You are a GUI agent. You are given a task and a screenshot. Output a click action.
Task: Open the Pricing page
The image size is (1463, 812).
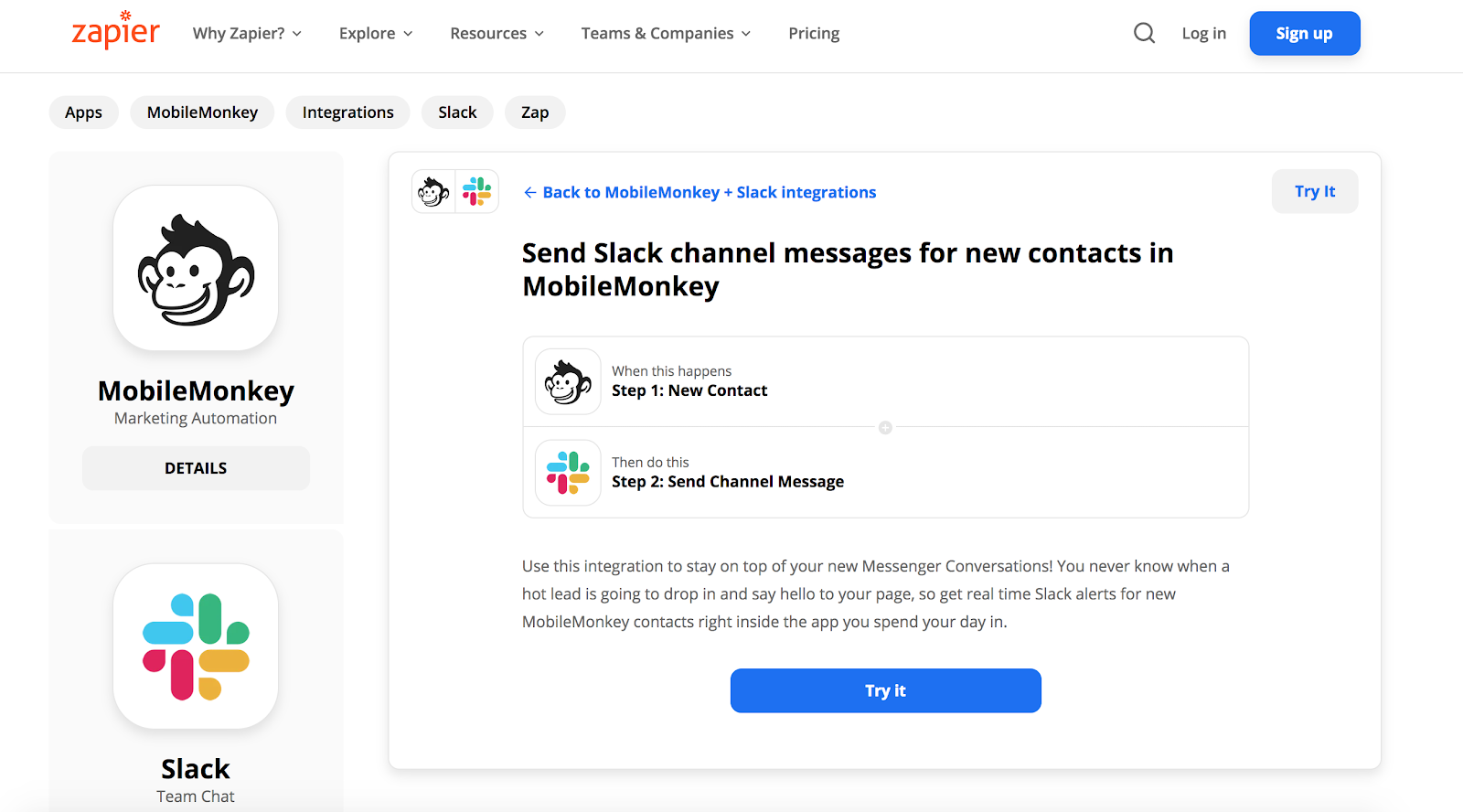click(814, 33)
